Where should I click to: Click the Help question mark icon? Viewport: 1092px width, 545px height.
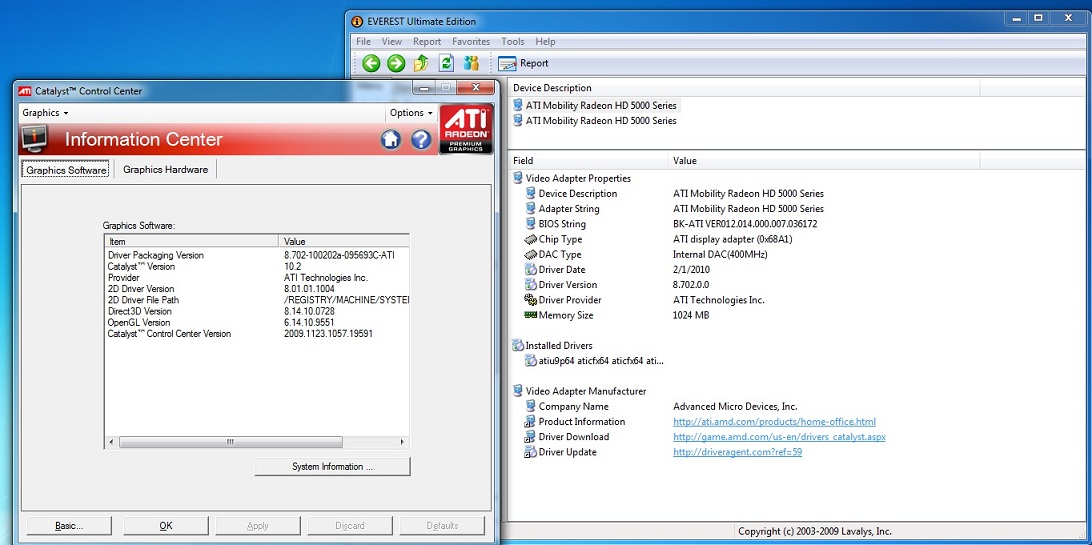[421, 139]
